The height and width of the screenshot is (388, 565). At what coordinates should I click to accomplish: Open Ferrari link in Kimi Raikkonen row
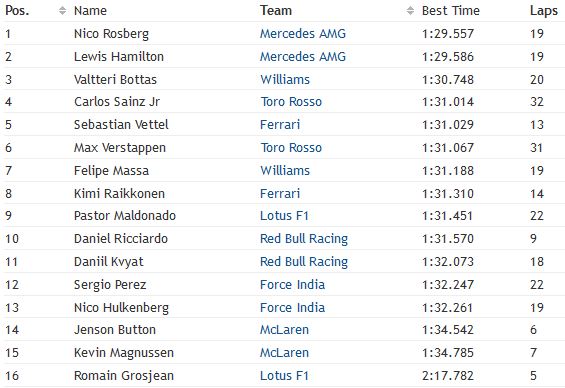click(280, 194)
